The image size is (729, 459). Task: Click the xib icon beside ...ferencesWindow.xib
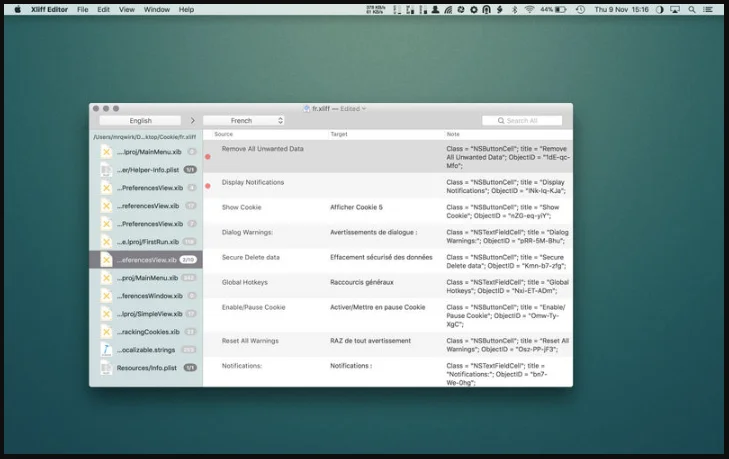click(106, 296)
